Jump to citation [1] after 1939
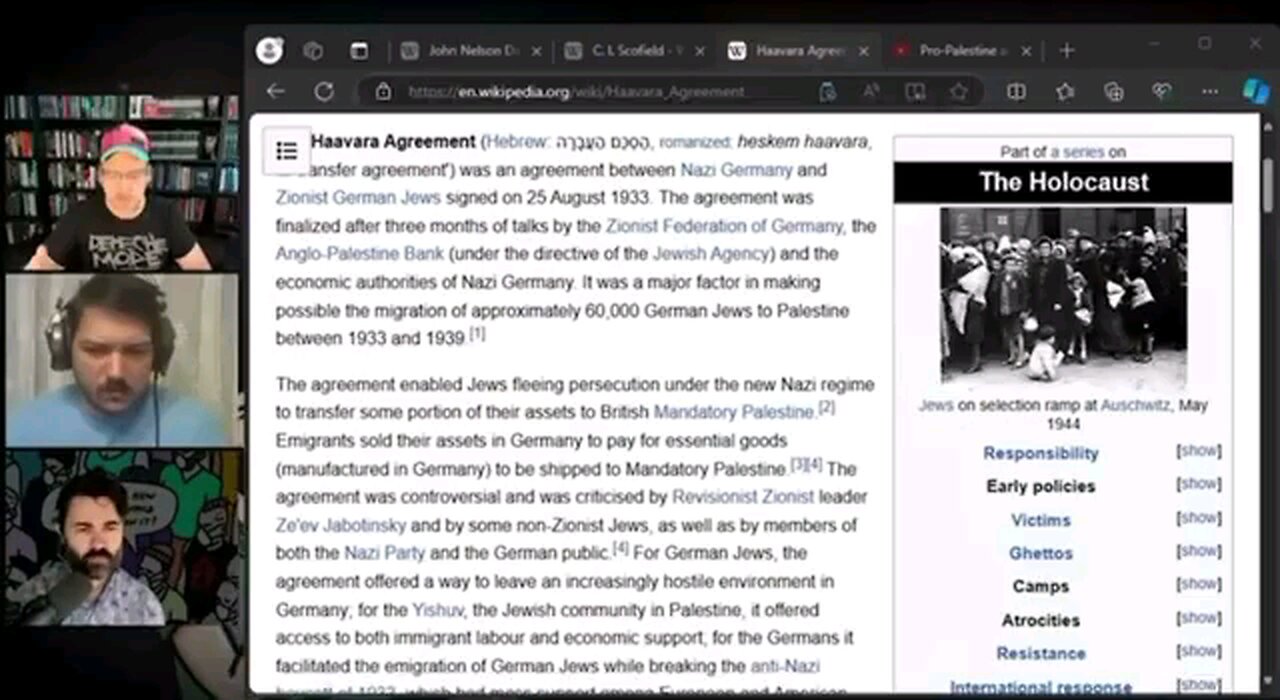This screenshot has width=1280, height=700. pos(478,335)
